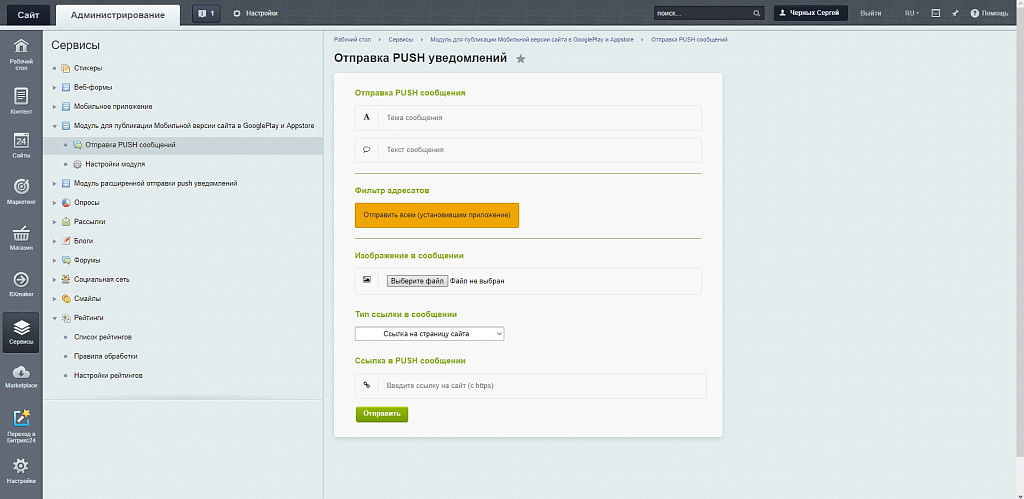Expand the Веб-формы tree node
This screenshot has height=499, width=1024.
[x=54, y=87]
